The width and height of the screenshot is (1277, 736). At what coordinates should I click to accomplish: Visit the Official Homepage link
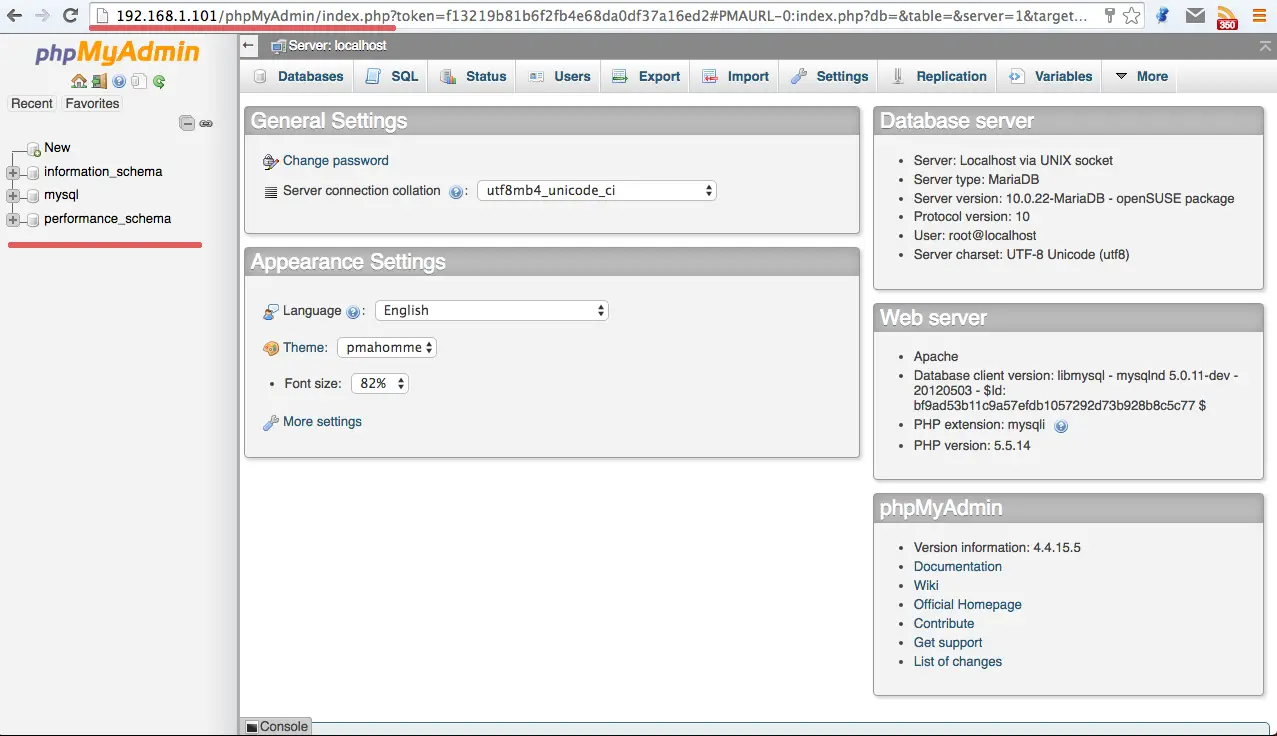click(968, 605)
